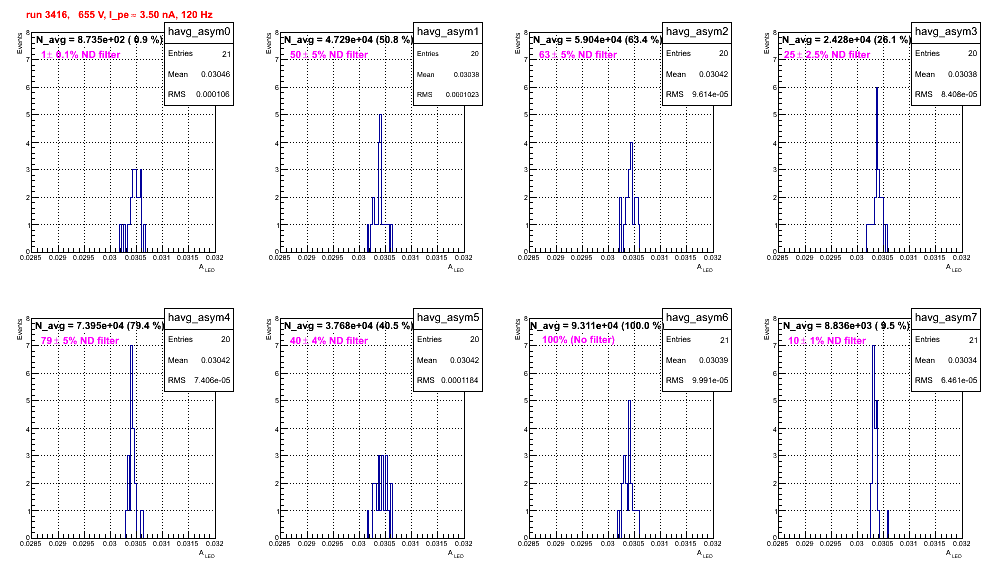
Task: Click the 79± 5% ND filter label
Action: point(80,341)
